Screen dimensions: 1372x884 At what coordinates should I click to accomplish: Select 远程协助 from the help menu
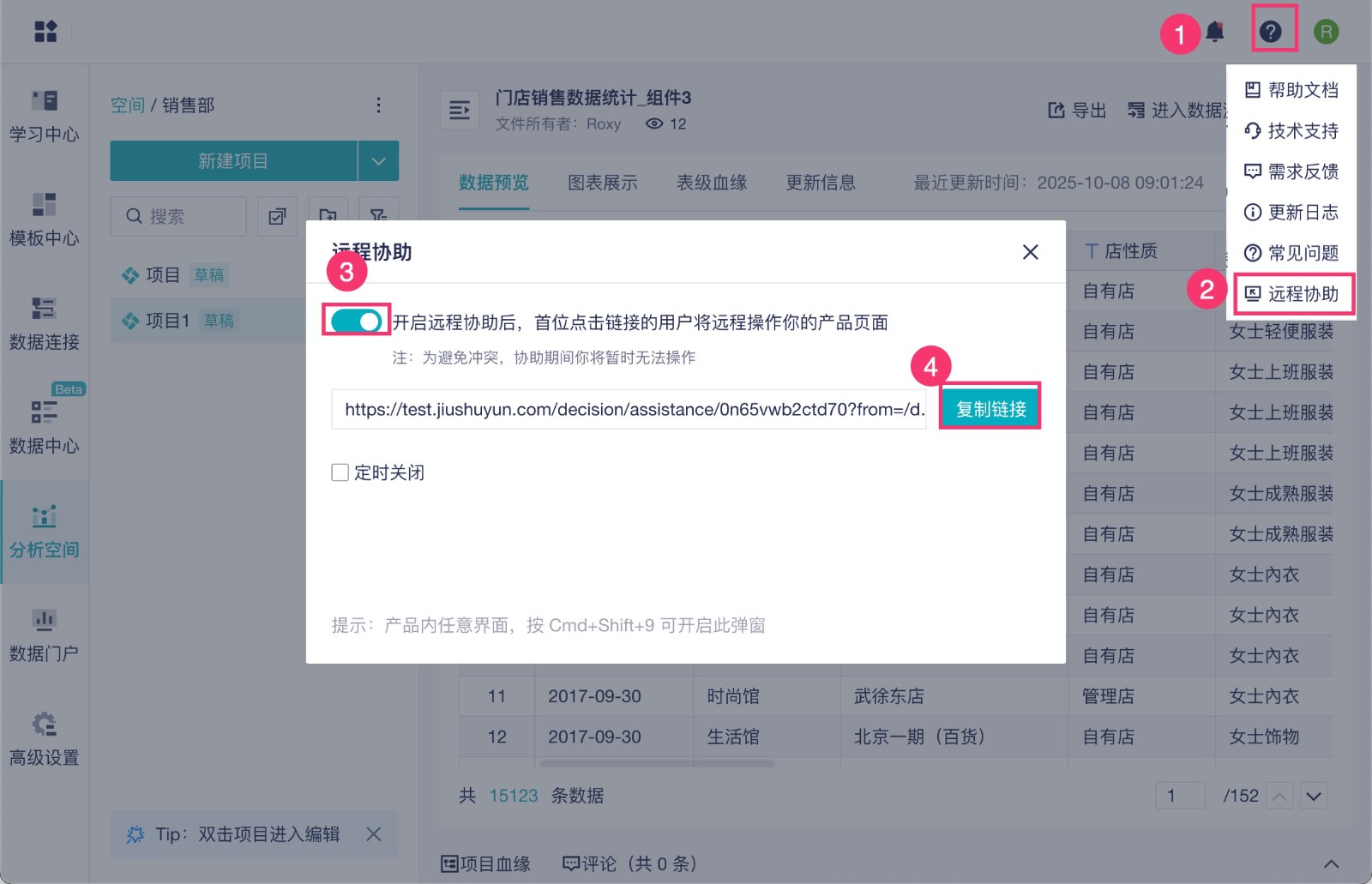(x=1293, y=294)
